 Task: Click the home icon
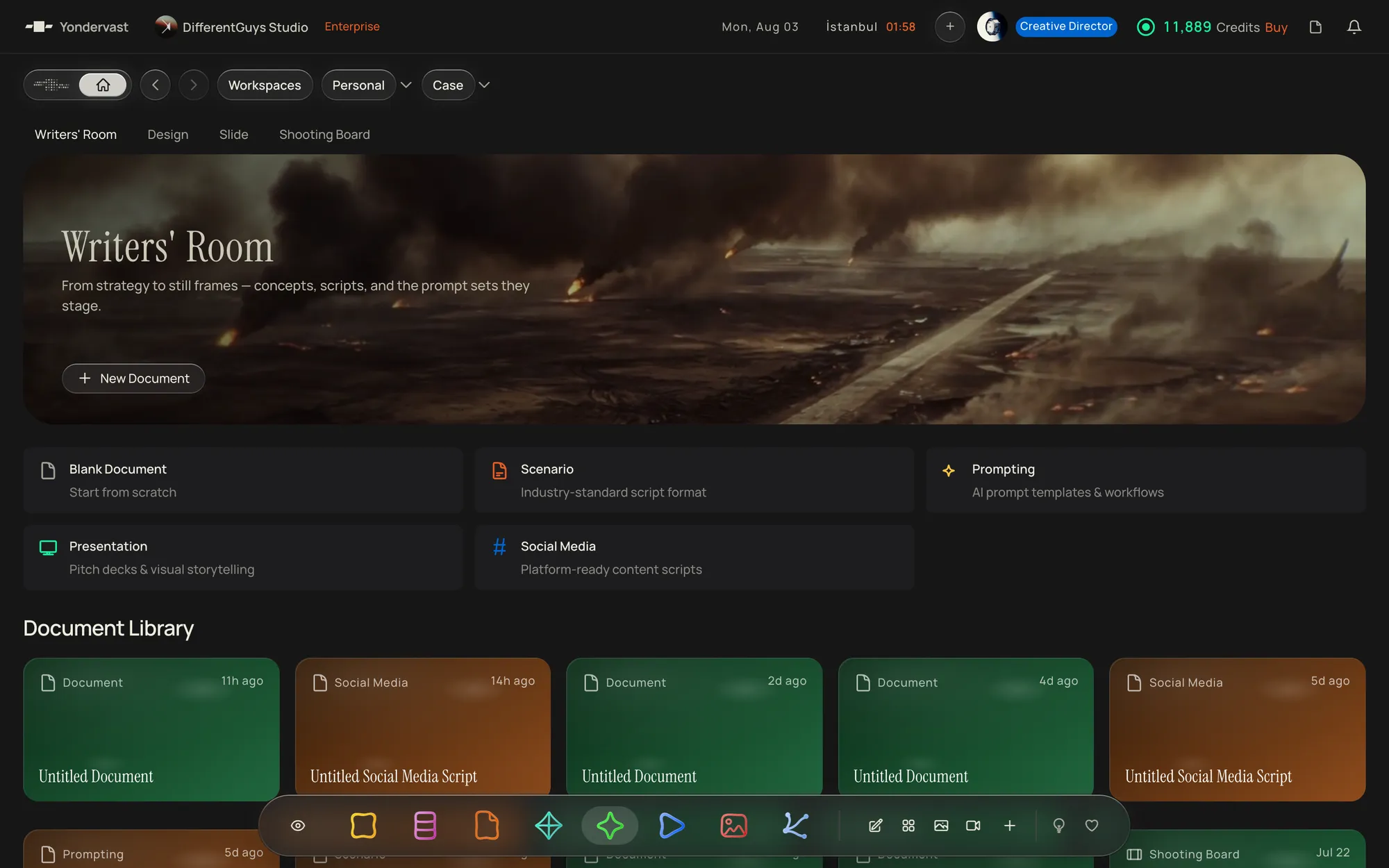coord(103,85)
